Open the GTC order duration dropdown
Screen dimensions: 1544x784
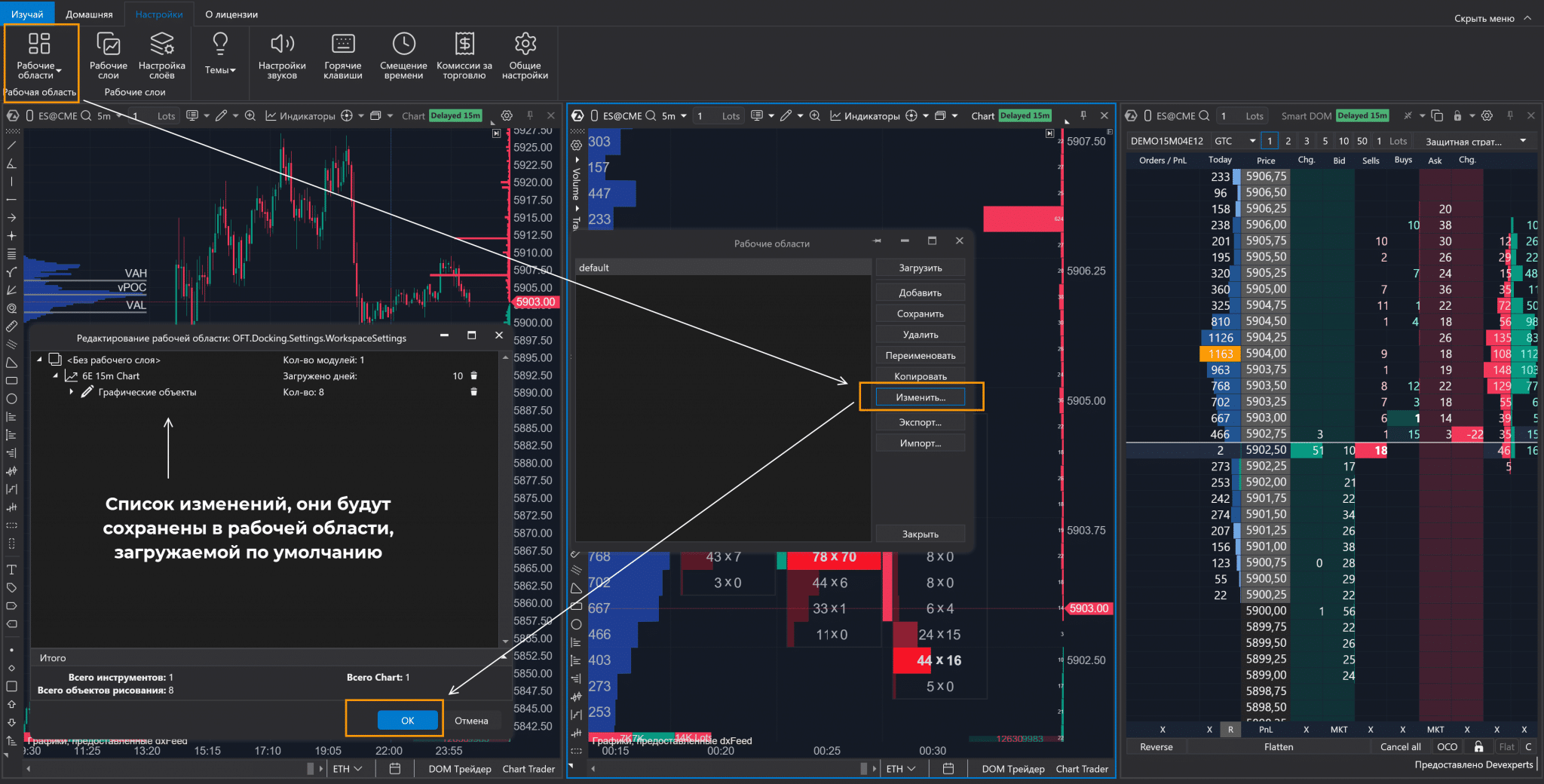(1235, 141)
